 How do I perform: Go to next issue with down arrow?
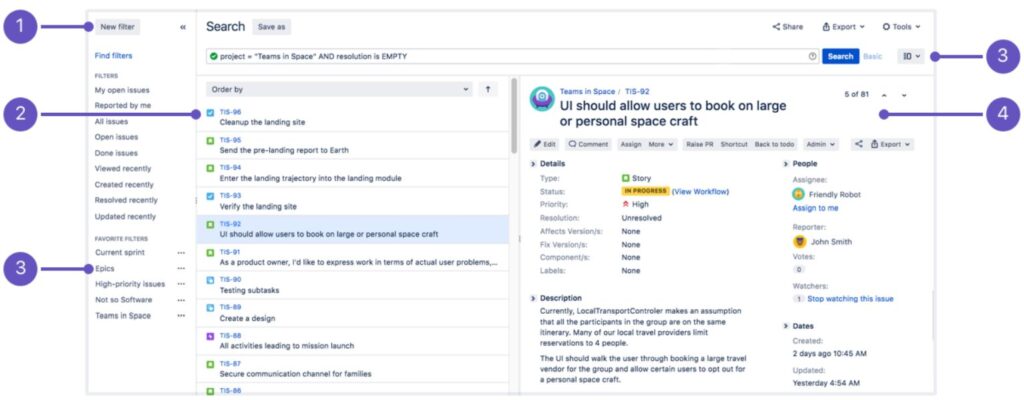pyautogui.click(x=904, y=95)
